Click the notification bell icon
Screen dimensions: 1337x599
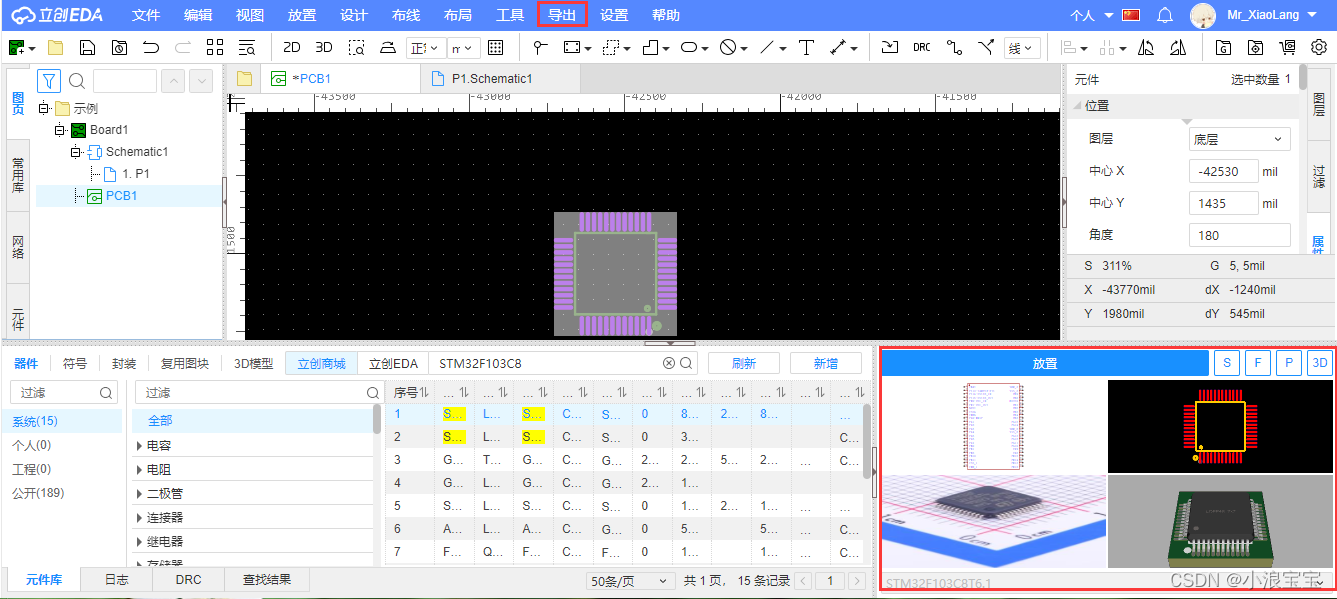[1164, 15]
